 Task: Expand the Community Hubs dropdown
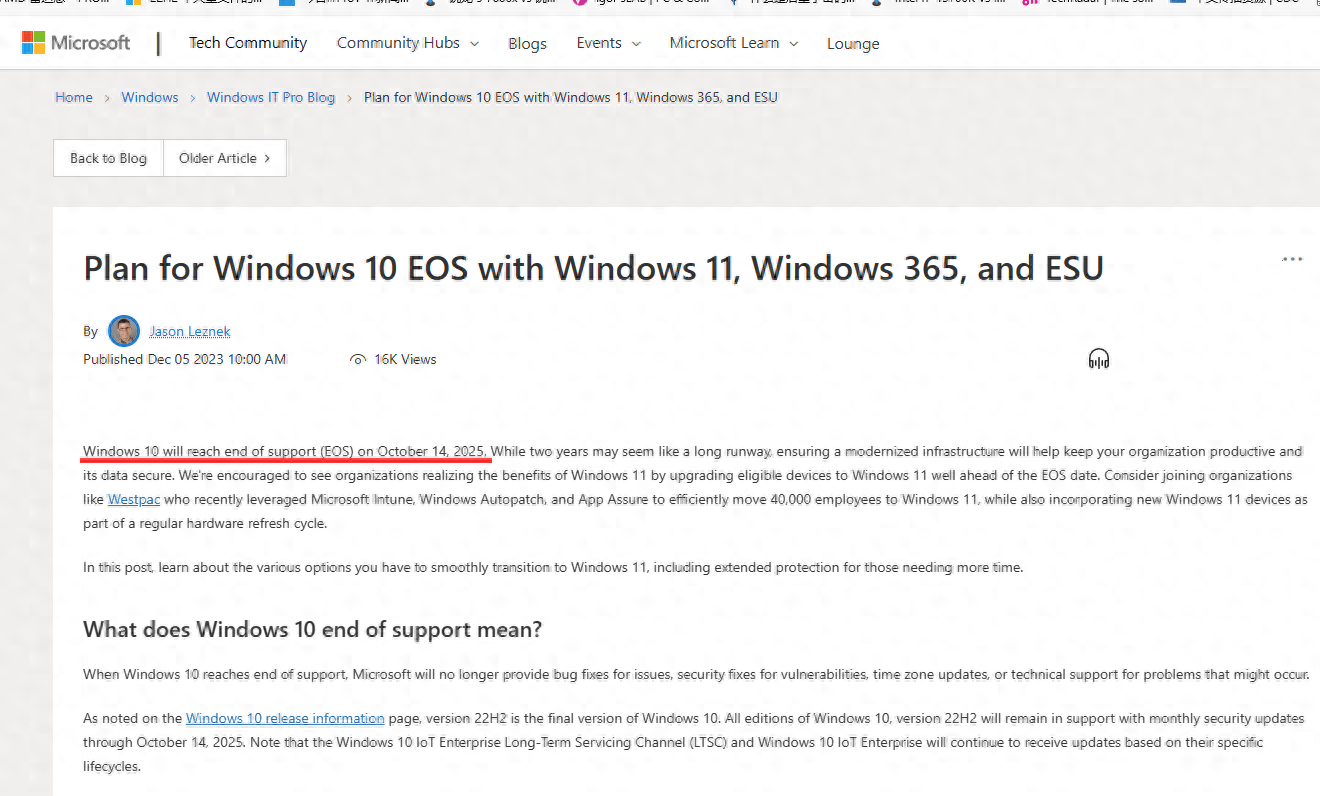pos(408,43)
